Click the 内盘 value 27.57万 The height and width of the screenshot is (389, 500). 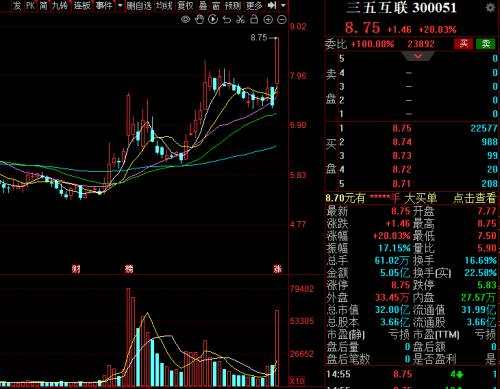(479, 297)
